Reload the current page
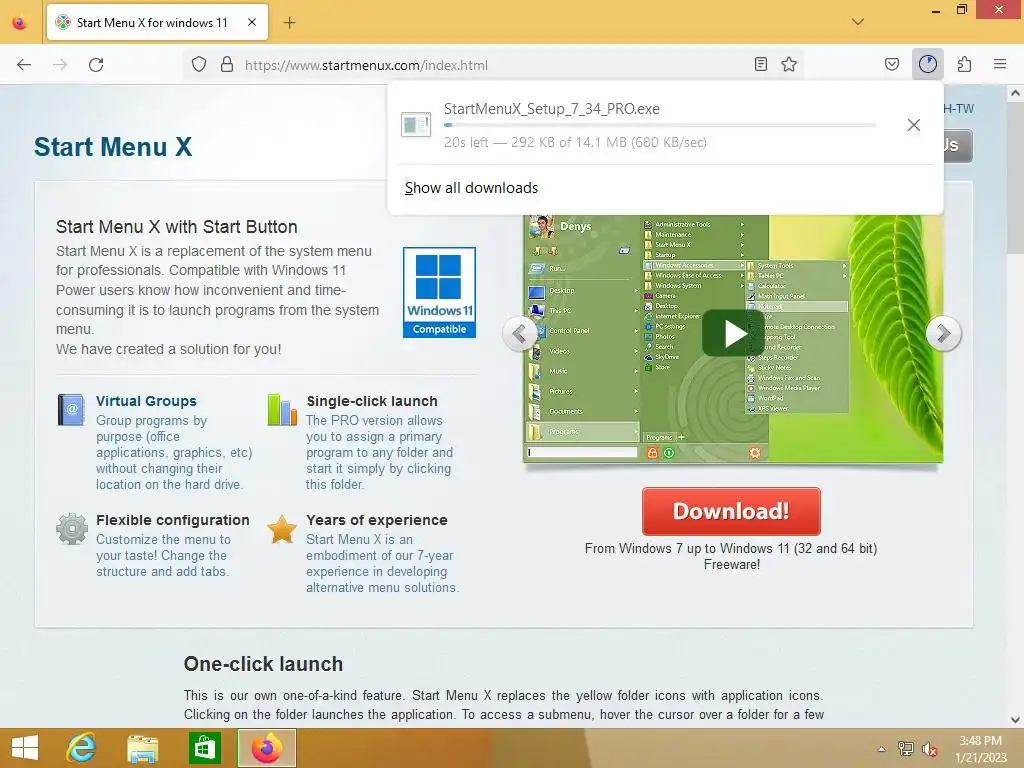The width and height of the screenshot is (1024, 768). [96, 65]
